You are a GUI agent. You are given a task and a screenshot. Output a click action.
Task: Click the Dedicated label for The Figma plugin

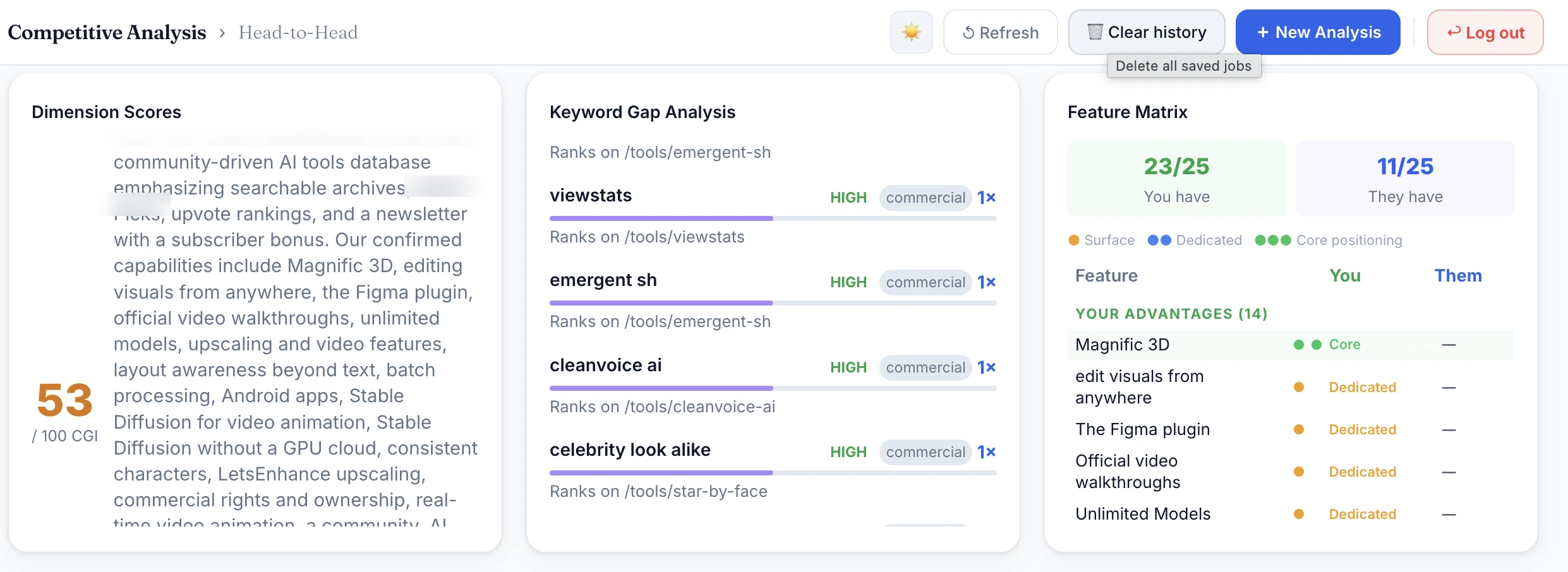click(1363, 429)
